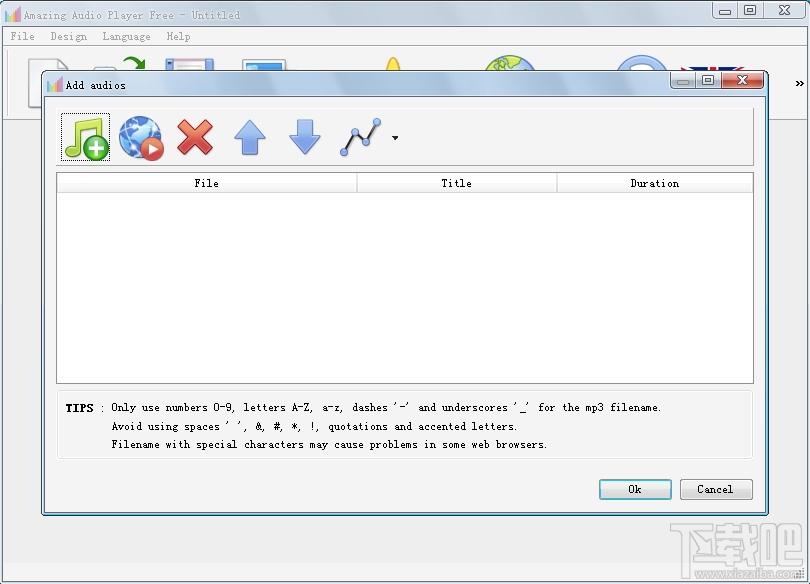810x584 pixels.
Task: Click the Cancel button
Action: pos(715,489)
